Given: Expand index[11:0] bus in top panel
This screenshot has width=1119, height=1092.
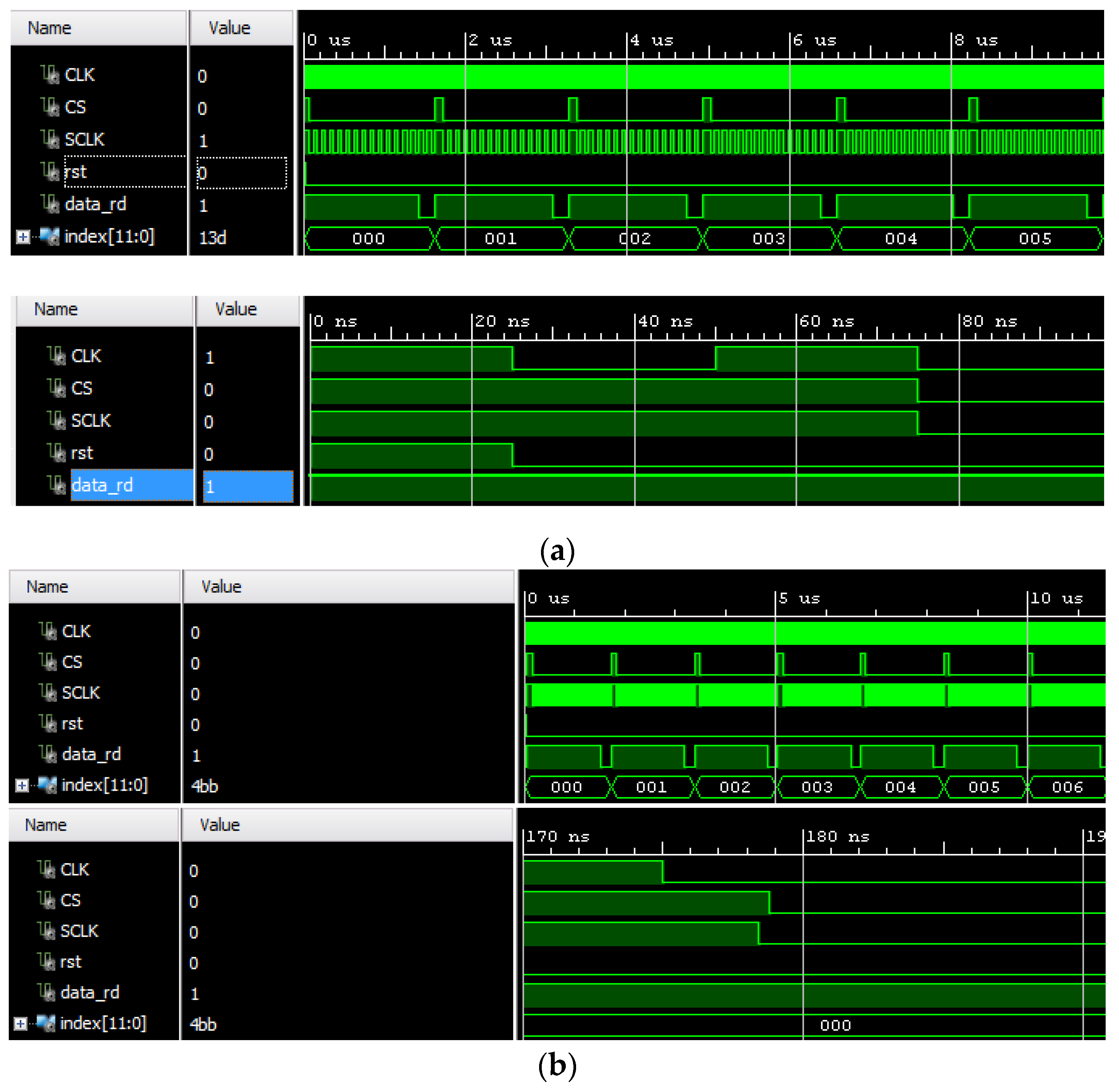Looking at the screenshot, I should point(23,237).
